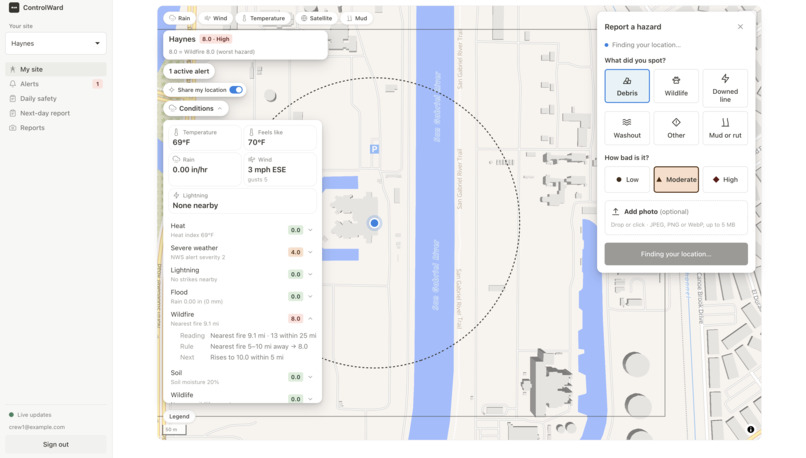Set severity to Low

(x=627, y=179)
